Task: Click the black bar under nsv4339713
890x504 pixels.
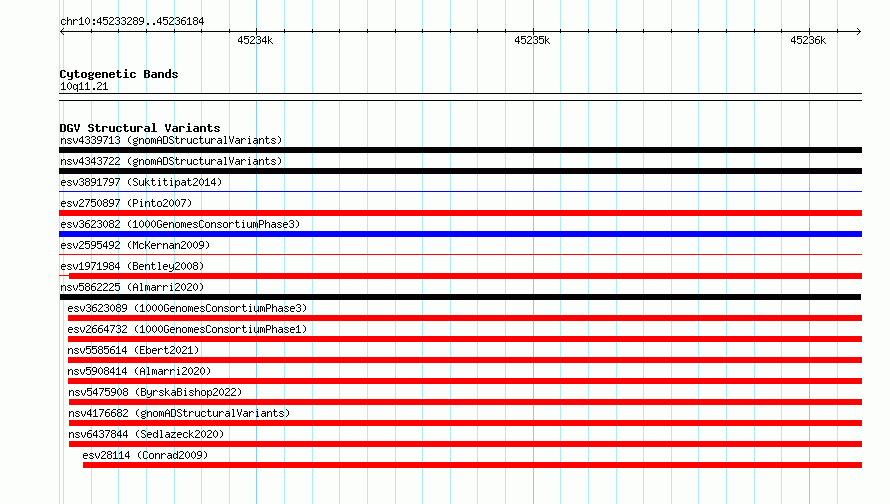Action: point(460,150)
